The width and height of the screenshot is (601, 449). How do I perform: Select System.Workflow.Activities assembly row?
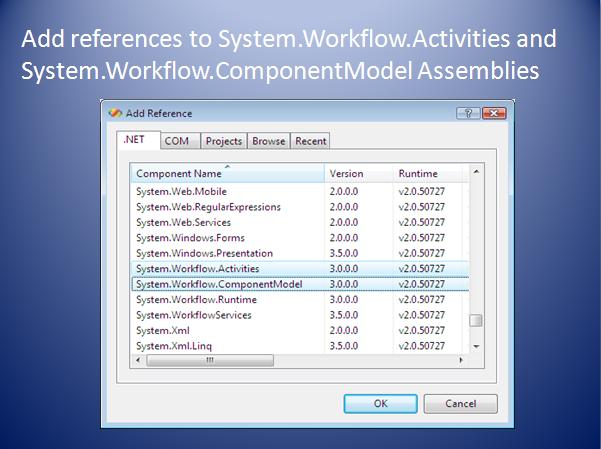[x=197, y=269]
